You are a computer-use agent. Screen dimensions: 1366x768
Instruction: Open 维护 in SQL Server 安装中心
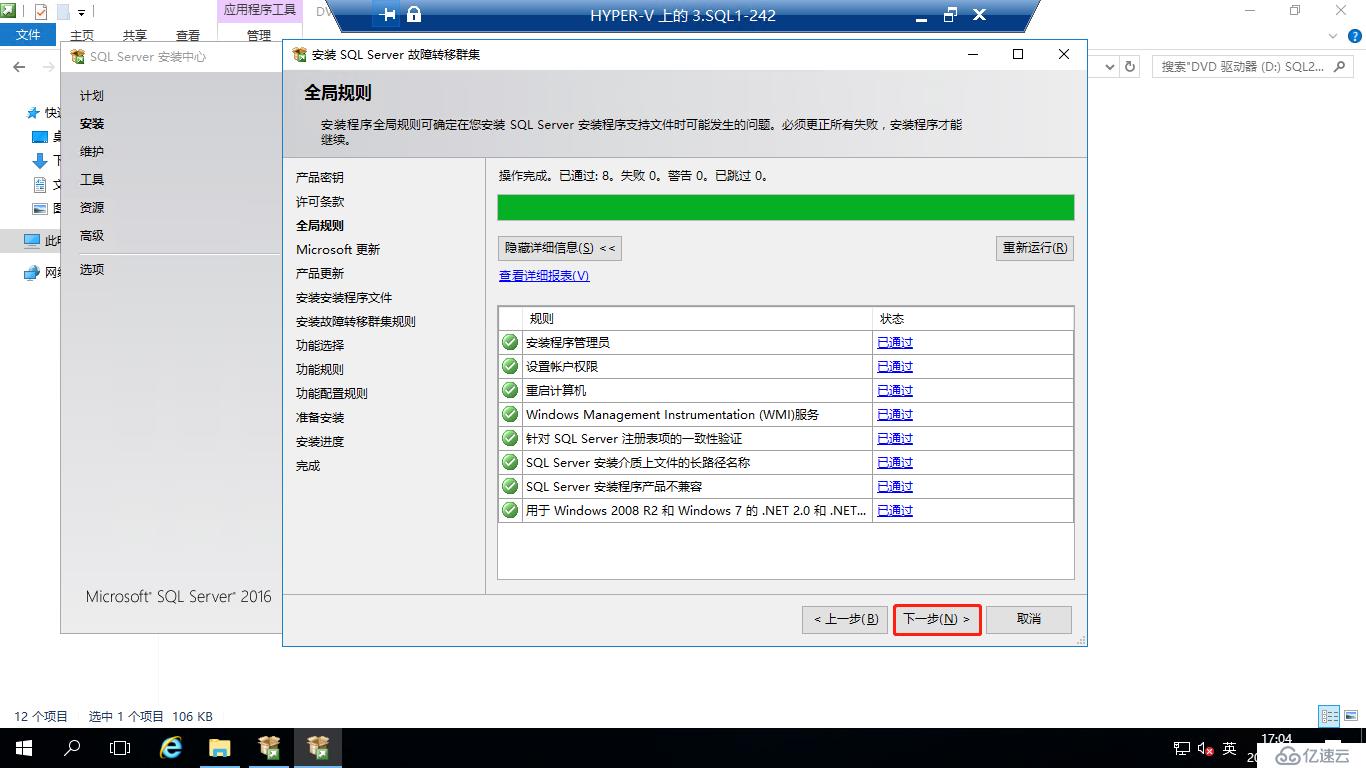click(92, 151)
